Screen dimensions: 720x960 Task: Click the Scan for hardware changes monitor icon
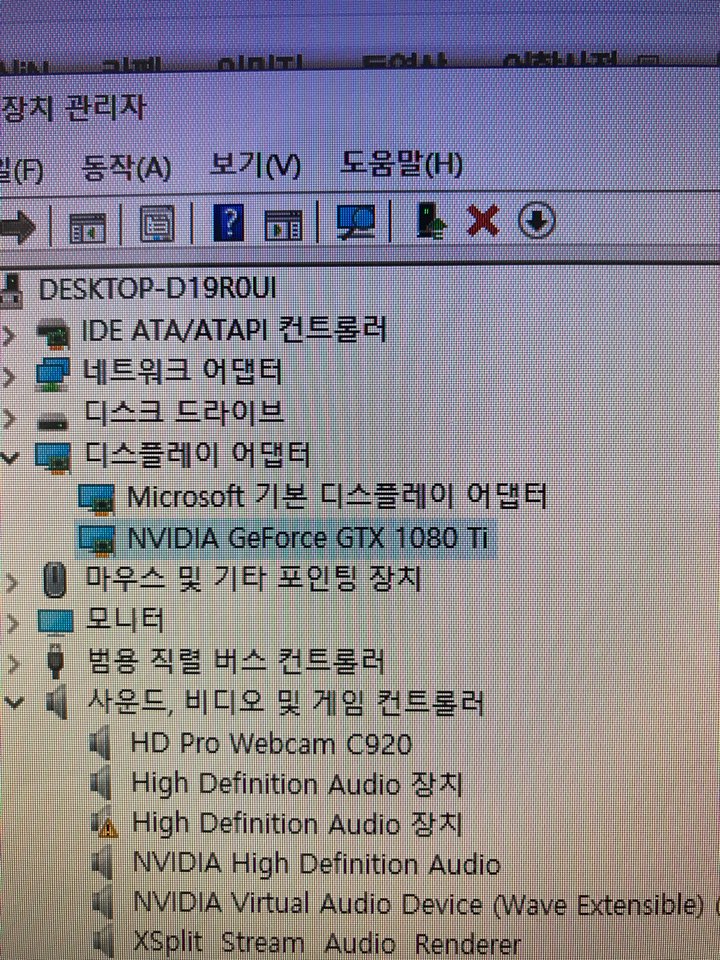click(x=355, y=222)
